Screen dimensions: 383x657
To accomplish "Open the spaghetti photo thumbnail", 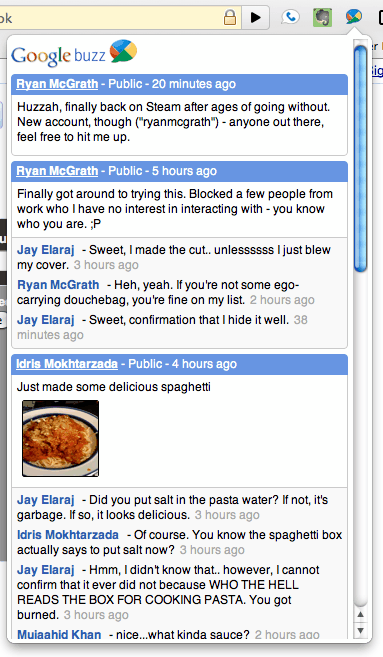I will tap(60, 438).
